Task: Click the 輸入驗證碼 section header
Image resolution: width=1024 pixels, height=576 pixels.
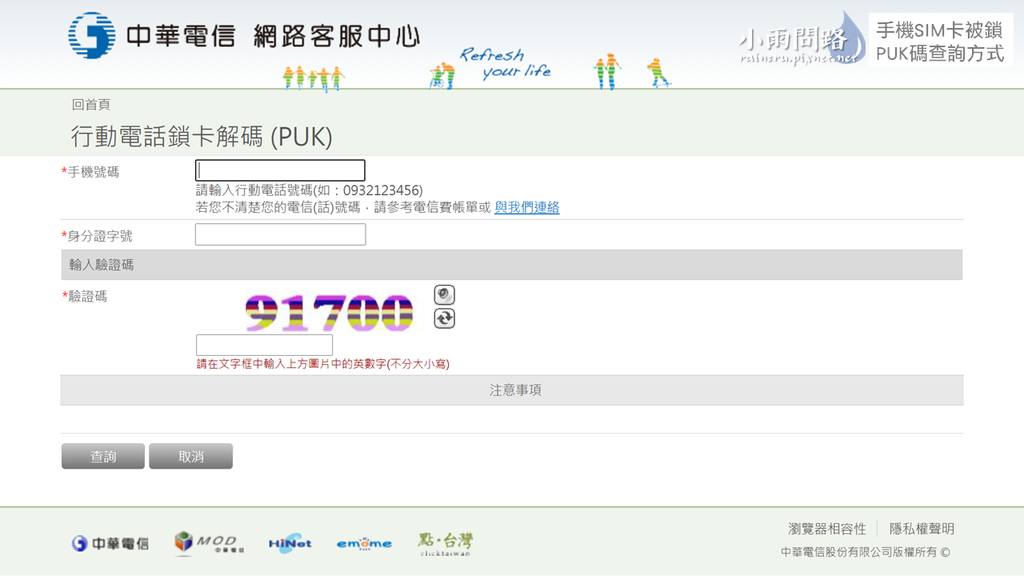Action: [512, 264]
